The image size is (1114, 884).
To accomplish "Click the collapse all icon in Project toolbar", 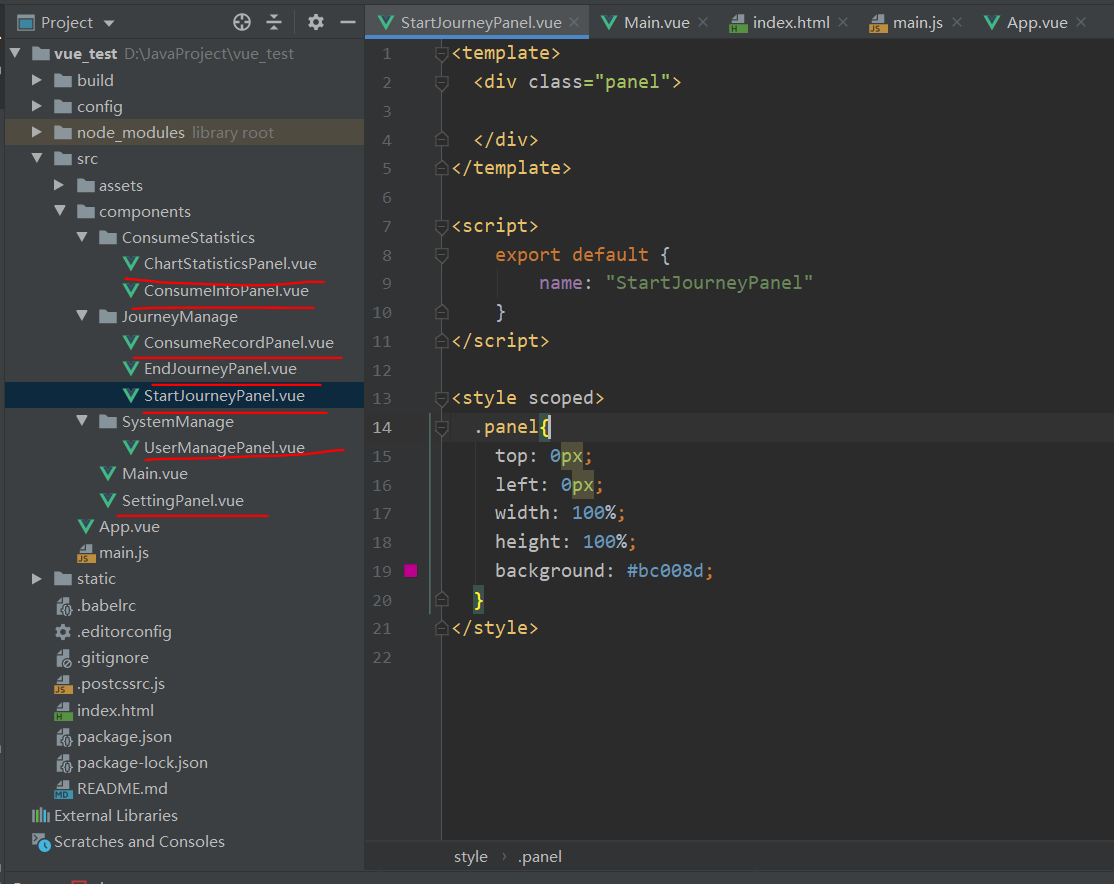I will (x=274, y=22).
